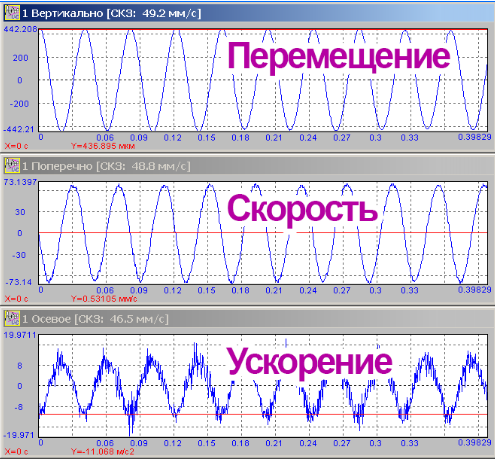The height and width of the screenshot is (459, 495).
Task: Click the X=0 с readout under the Поперечно chart
Action: (x=16, y=299)
